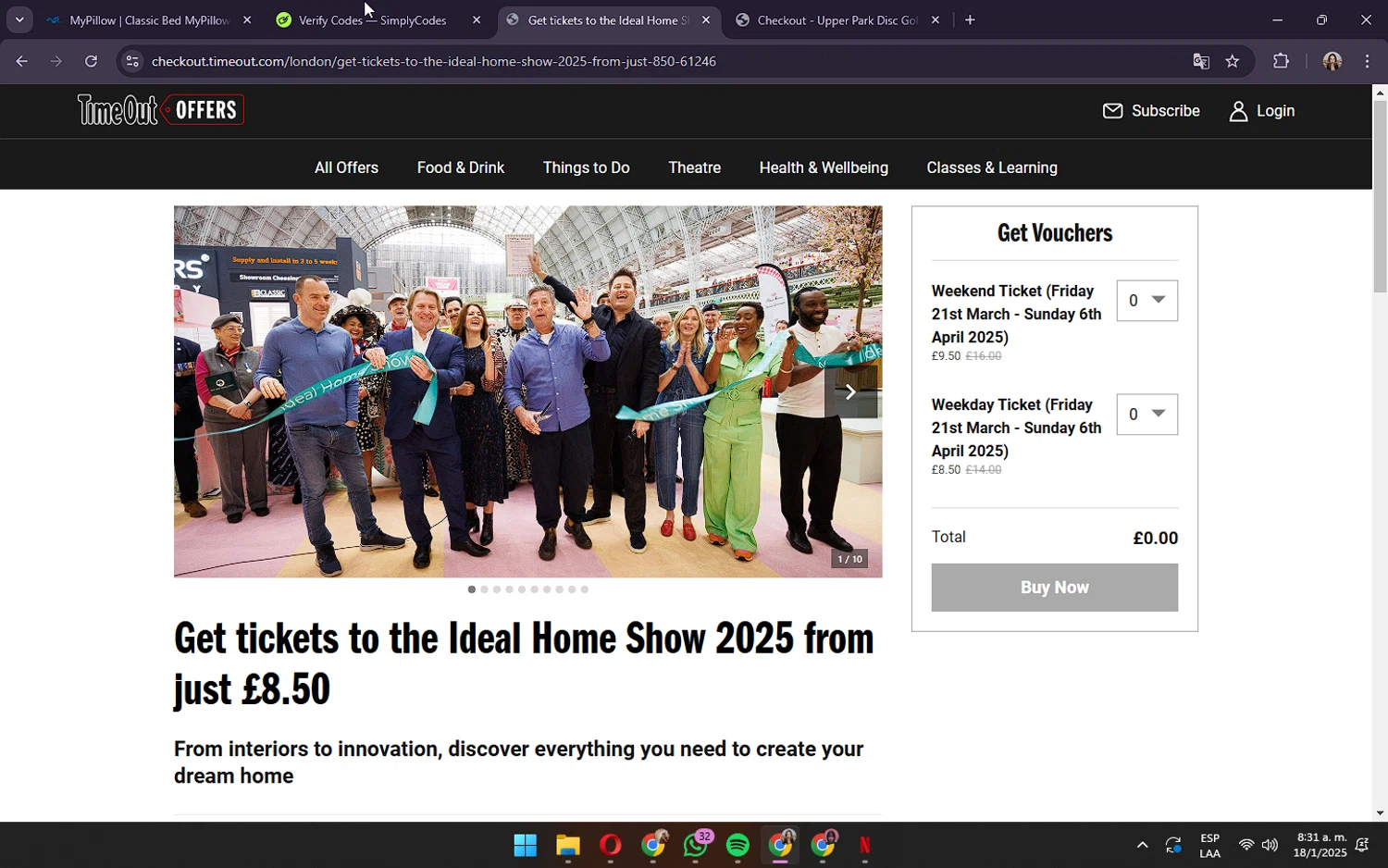Image resolution: width=1388 pixels, height=868 pixels.
Task: Open Classes & Learning category
Action: [x=992, y=167]
